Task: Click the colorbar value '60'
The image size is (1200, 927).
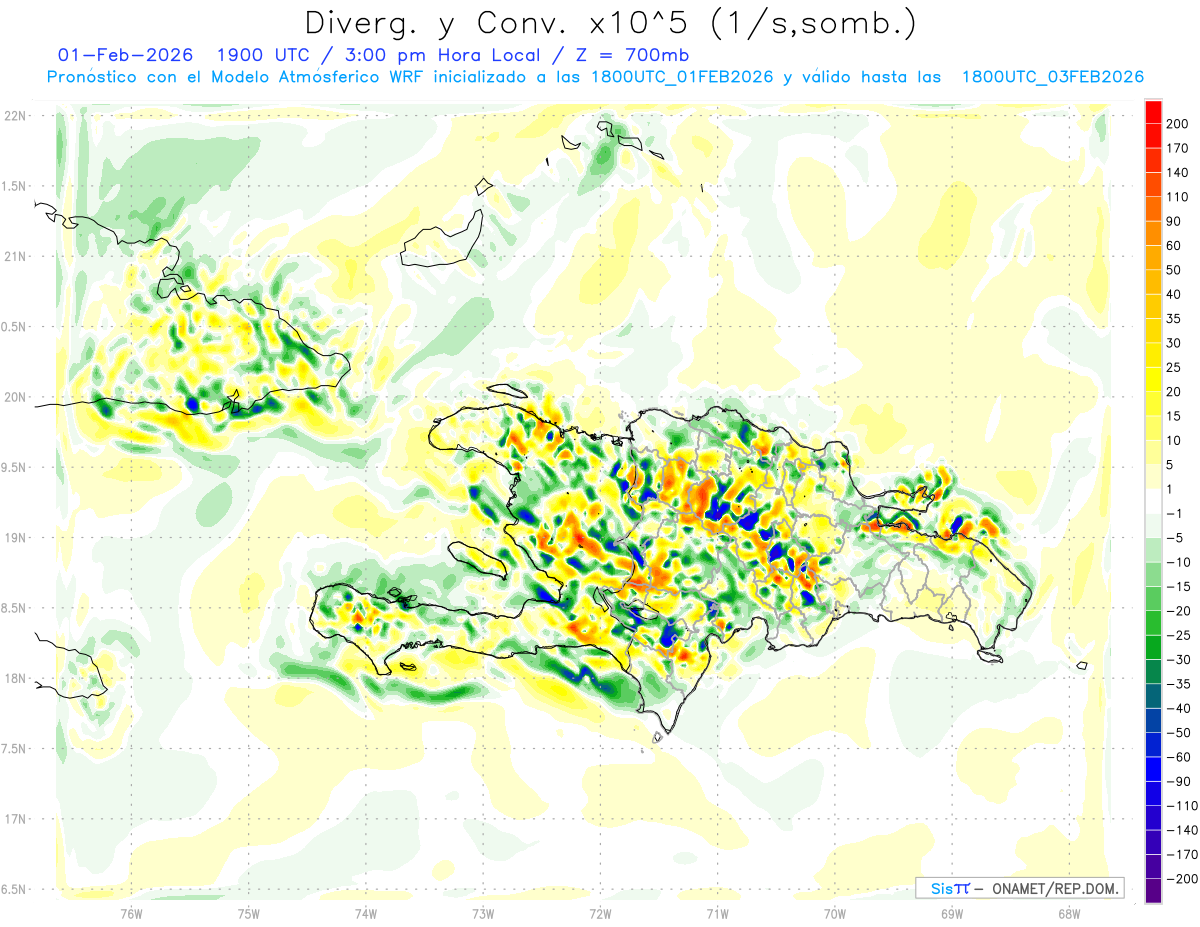Action: pyautogui.click(x=1175, y=246)
